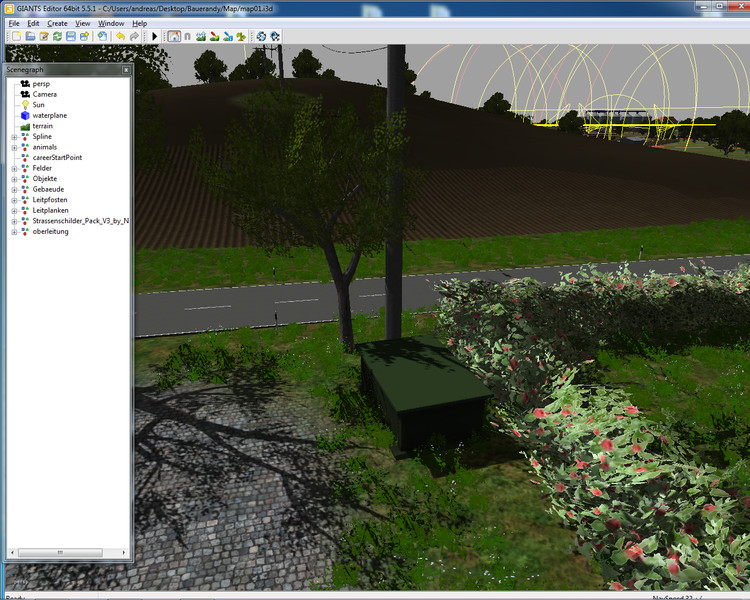Select the Strassenschilder_Pack_V3 node
Screen dimensions: 750x600
(x=80, y=221)
